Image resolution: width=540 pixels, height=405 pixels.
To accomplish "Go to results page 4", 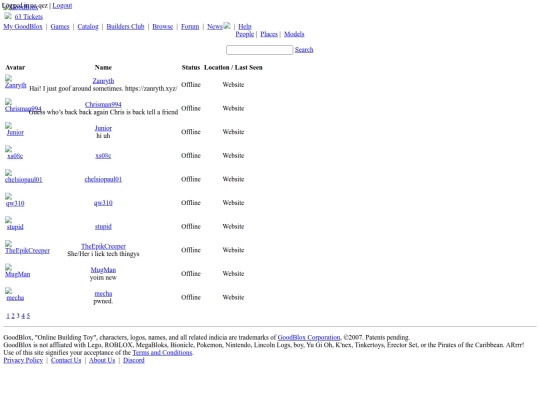I will pyautogui.click(x=23, y=316).
